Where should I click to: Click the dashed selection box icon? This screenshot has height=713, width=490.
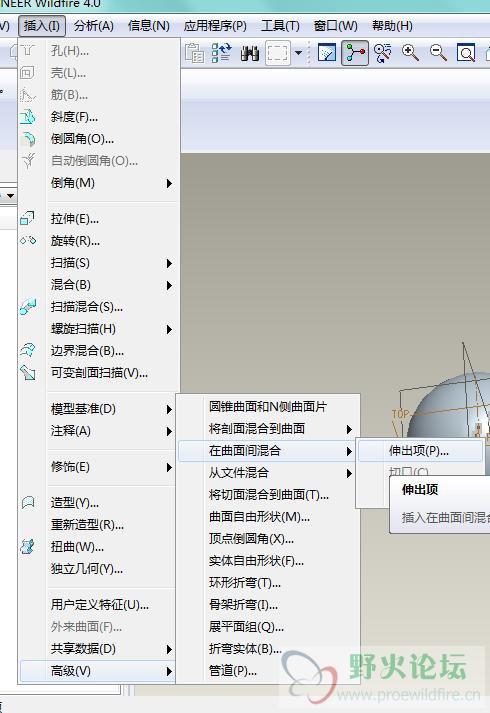click(x=277, y=53)
